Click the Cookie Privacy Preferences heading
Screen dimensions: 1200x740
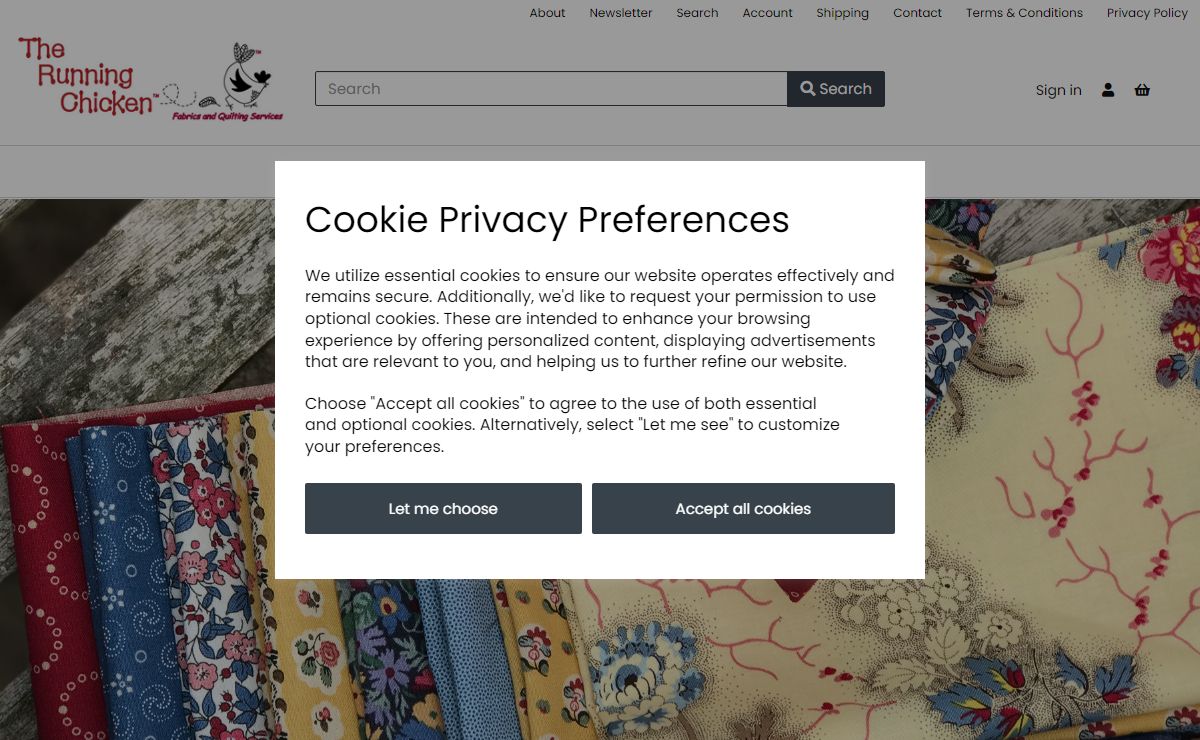tap(547, 219)
